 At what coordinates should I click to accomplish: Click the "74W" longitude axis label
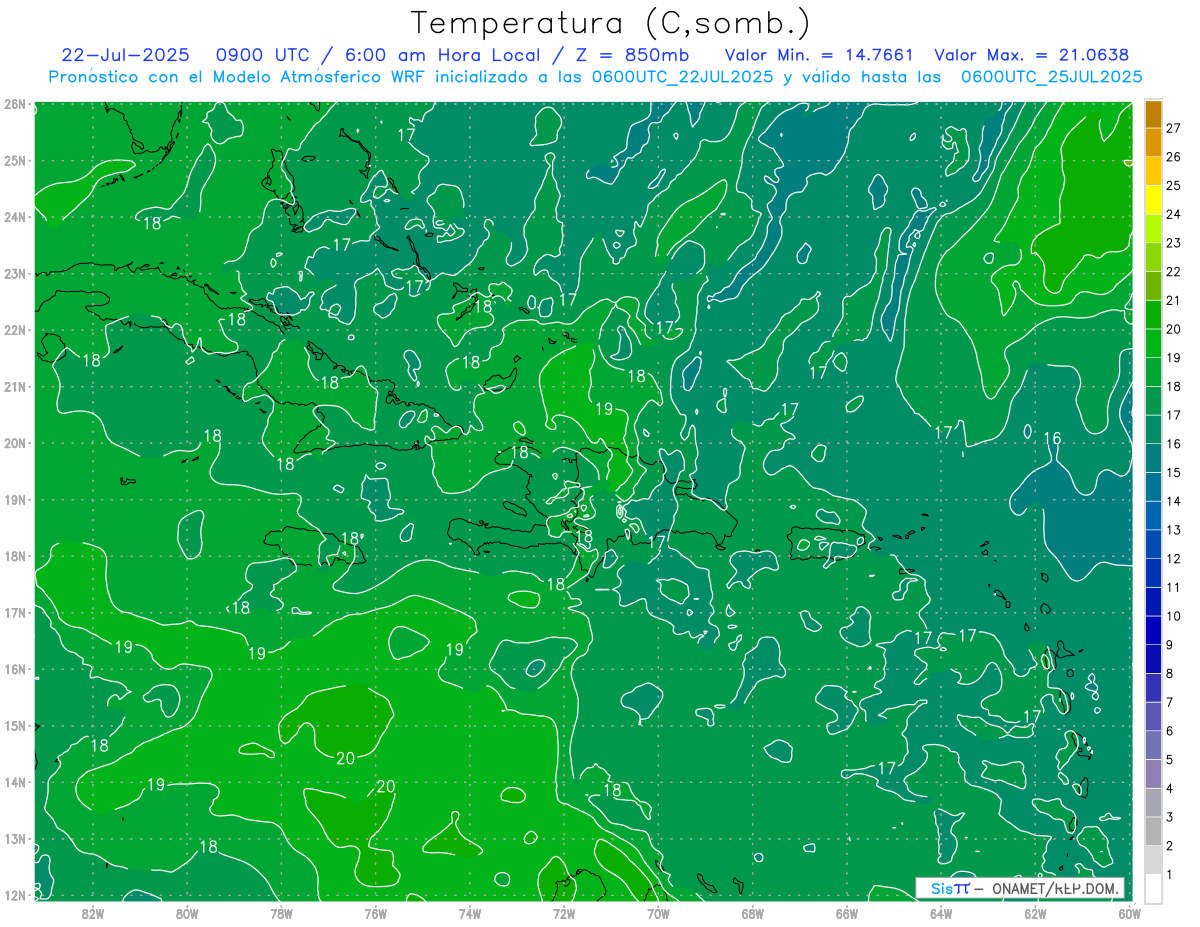coord(470,914)
